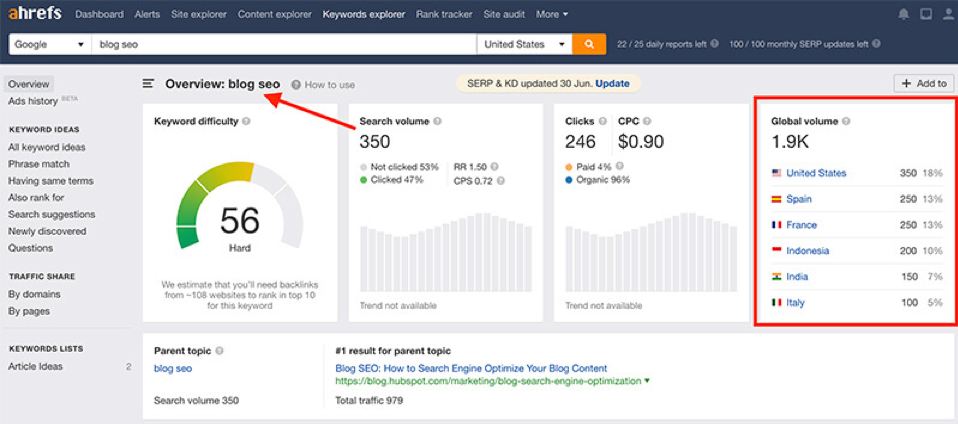The image size is (958, 424).
Task: Open Content explorer
Action: click(x=274, y=14)
